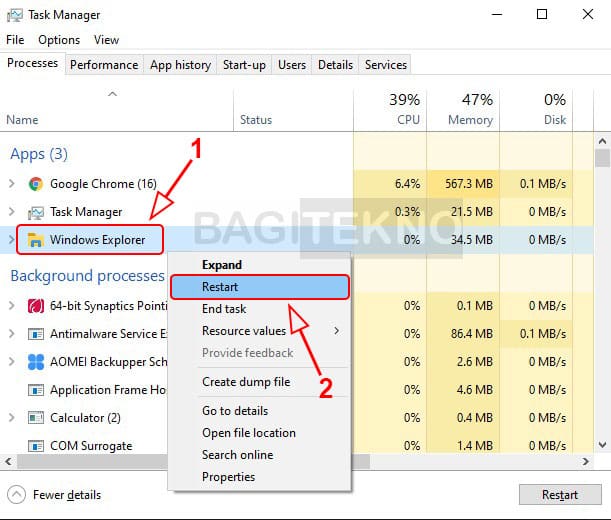Click the Synaptics Pointing process icon
This screenshot has height=520, width=611.
coord(36,306)
